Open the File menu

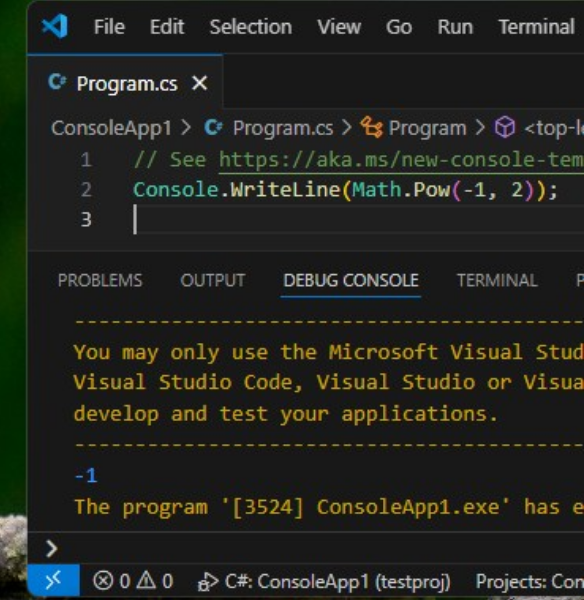pyautogui.click(x=109, y=27)
